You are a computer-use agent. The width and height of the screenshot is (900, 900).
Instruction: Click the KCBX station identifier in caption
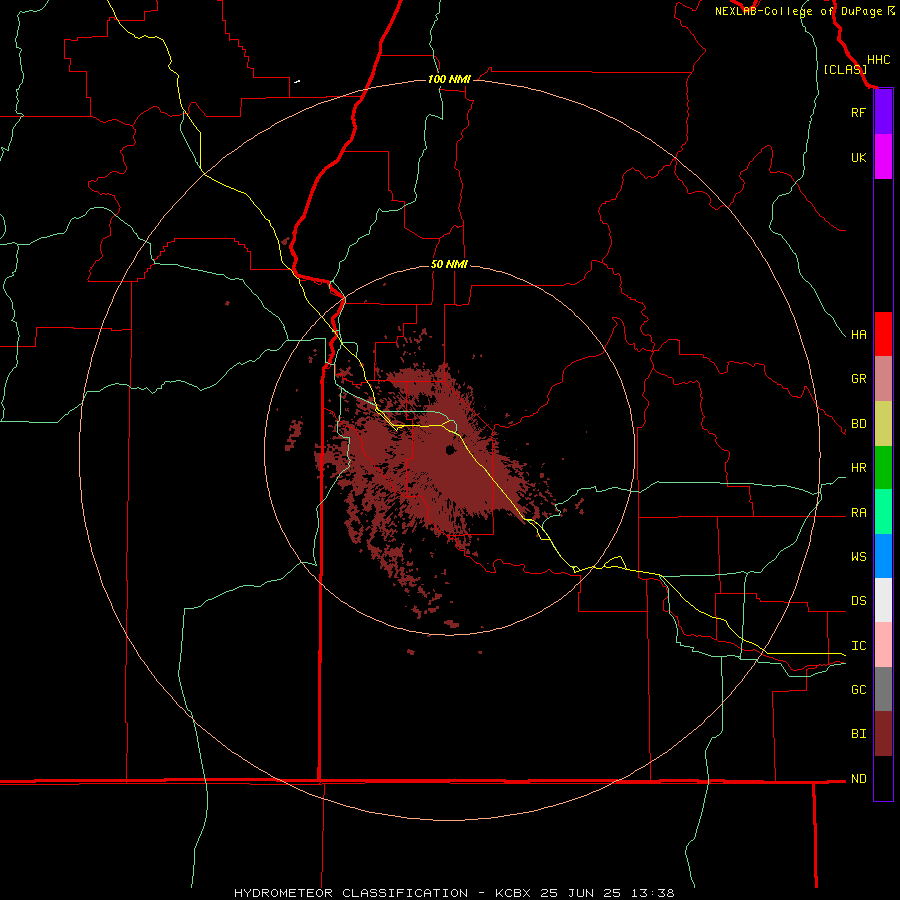coord(513,893)
